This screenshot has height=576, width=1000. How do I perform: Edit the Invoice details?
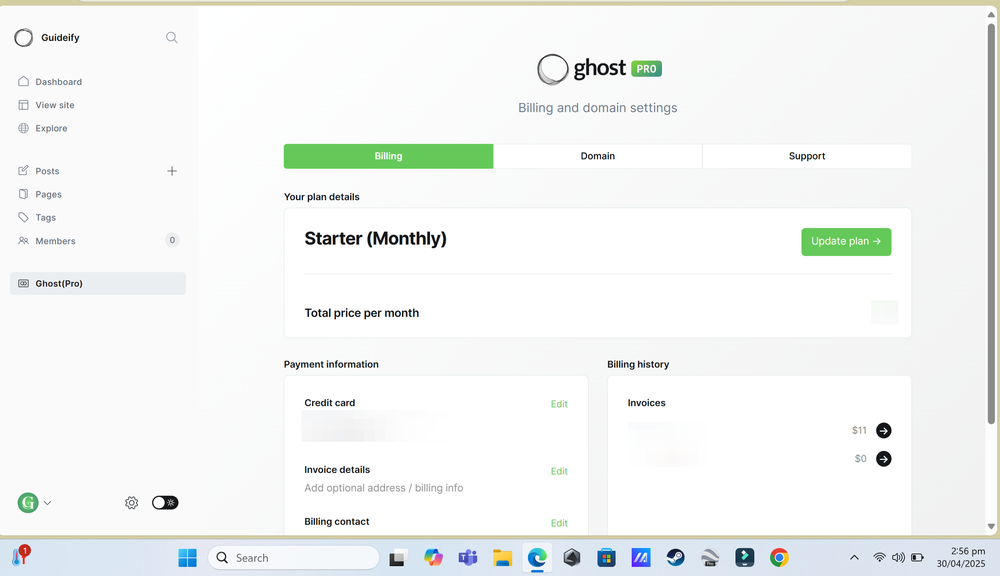[559, 471]
